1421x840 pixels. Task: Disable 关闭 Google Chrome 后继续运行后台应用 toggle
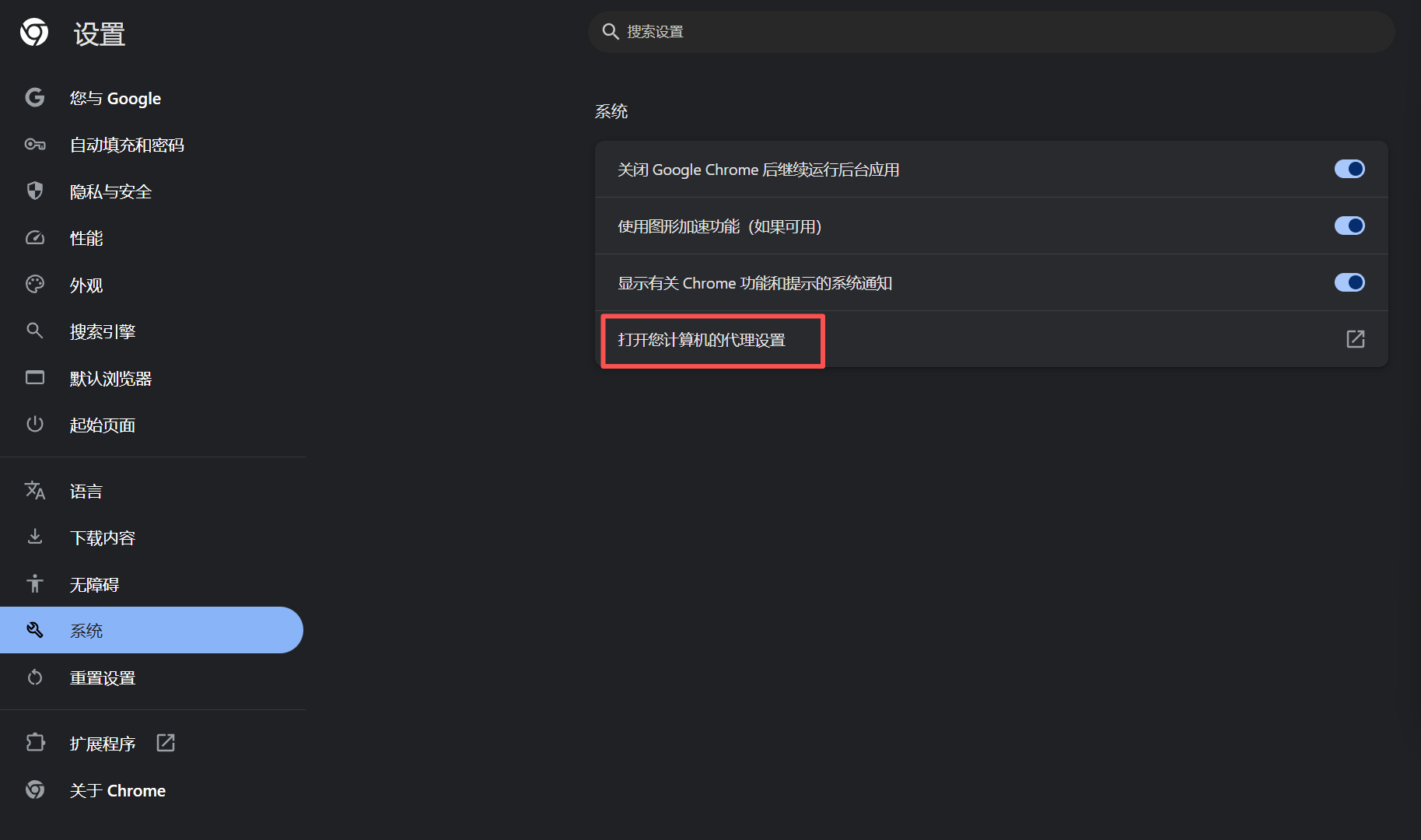click(1349, 169)
